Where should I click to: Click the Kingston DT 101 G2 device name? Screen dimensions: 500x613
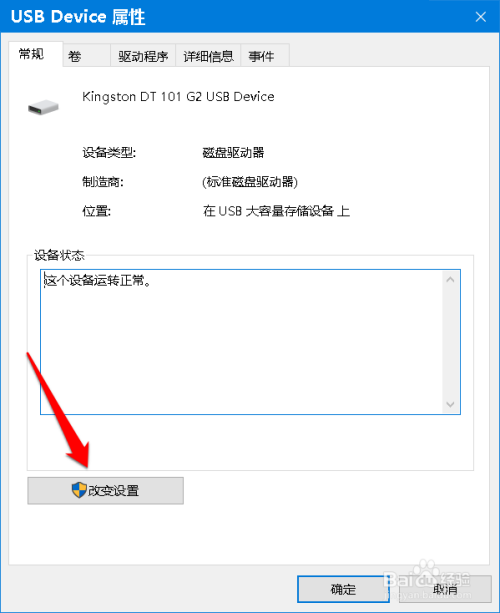click(178, 97)
